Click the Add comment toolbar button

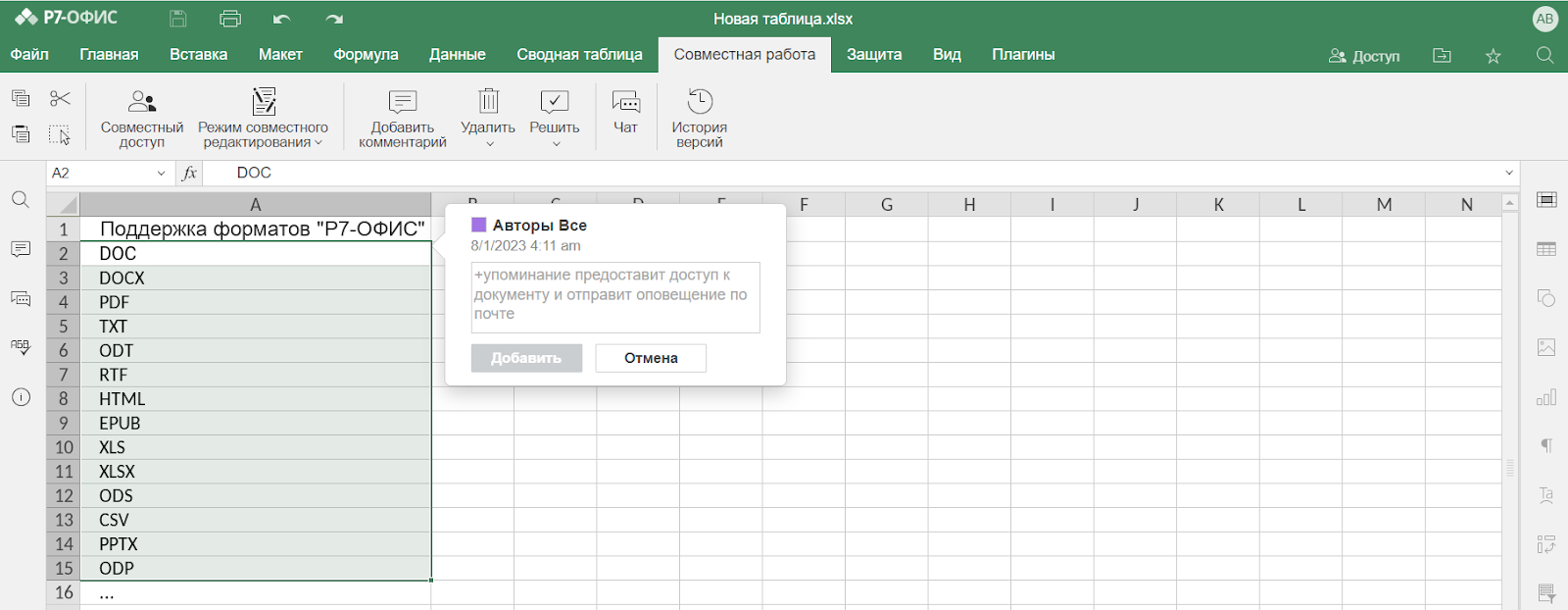click(x=402, y=119)
